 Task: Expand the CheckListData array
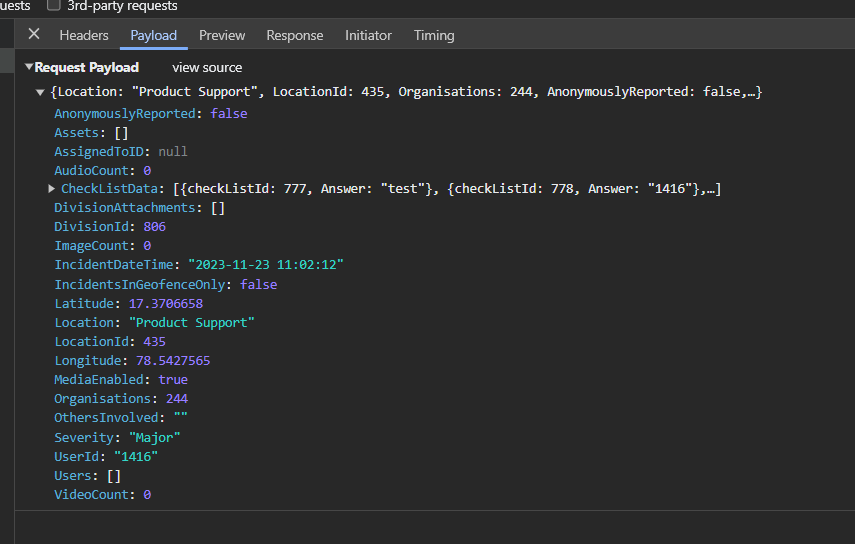[x=52, y=189]
